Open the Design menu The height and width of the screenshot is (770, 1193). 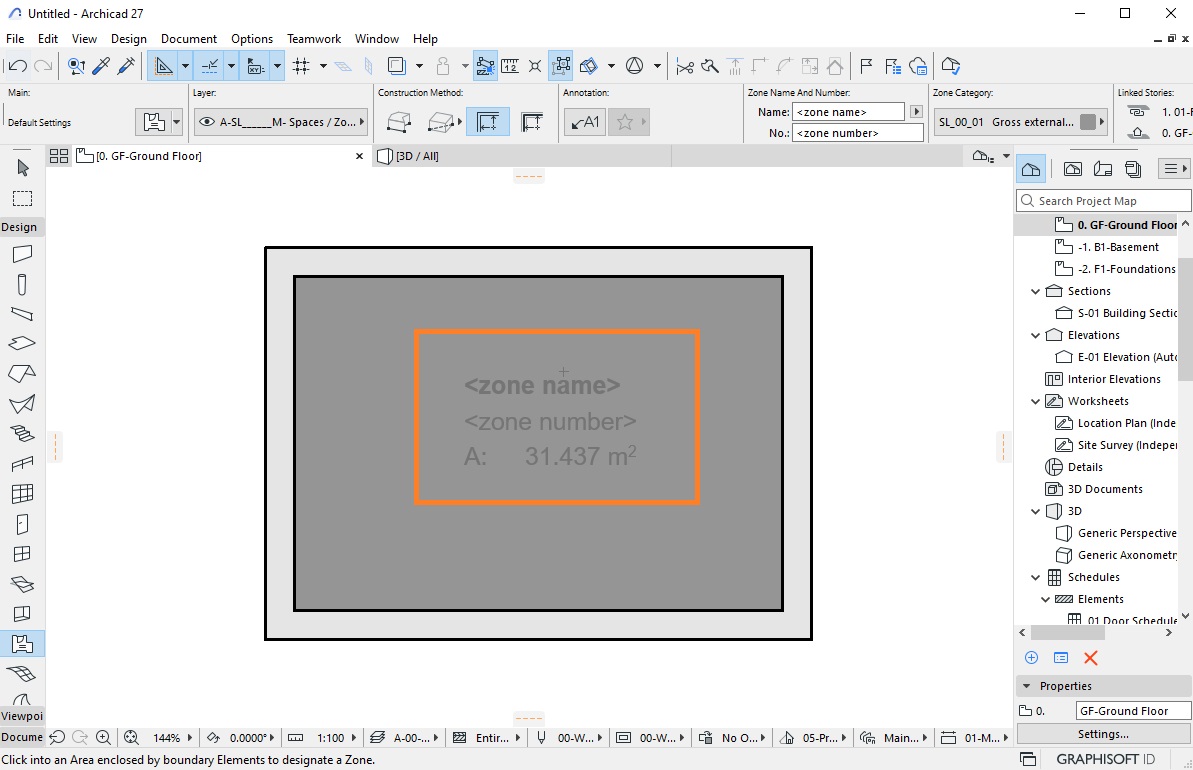point(129,39)
